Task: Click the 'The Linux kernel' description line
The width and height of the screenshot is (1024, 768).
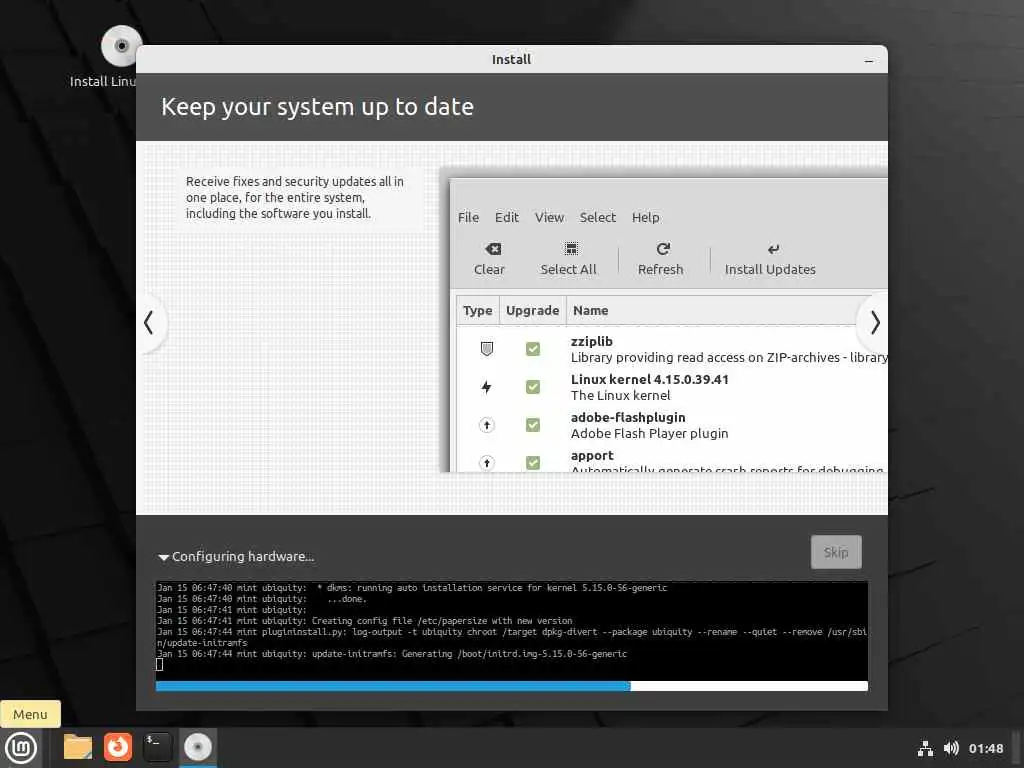Action: [620, 396]
